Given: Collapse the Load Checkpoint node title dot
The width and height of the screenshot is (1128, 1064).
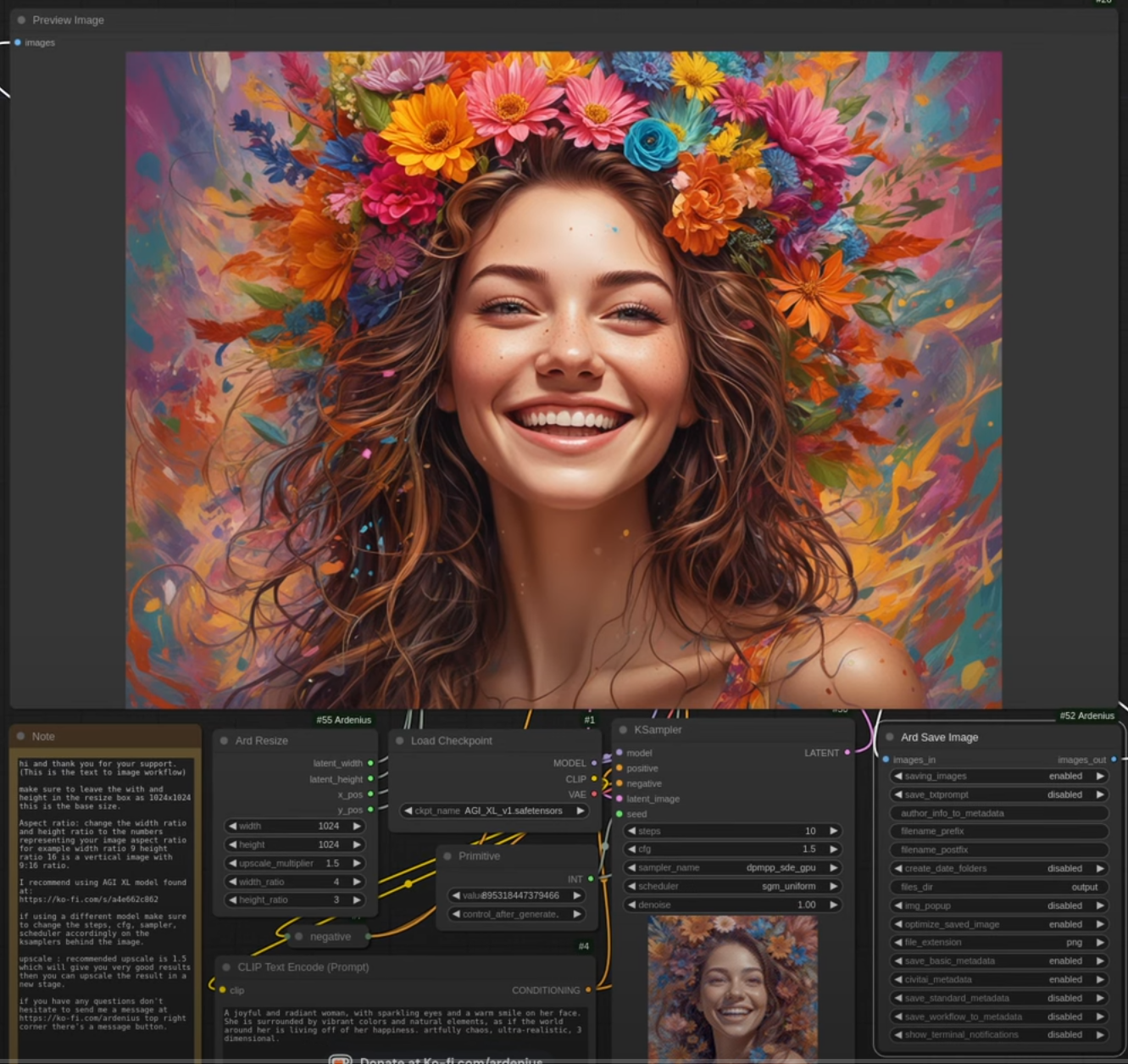Looking at the screenshot, I should click(400, 740).
